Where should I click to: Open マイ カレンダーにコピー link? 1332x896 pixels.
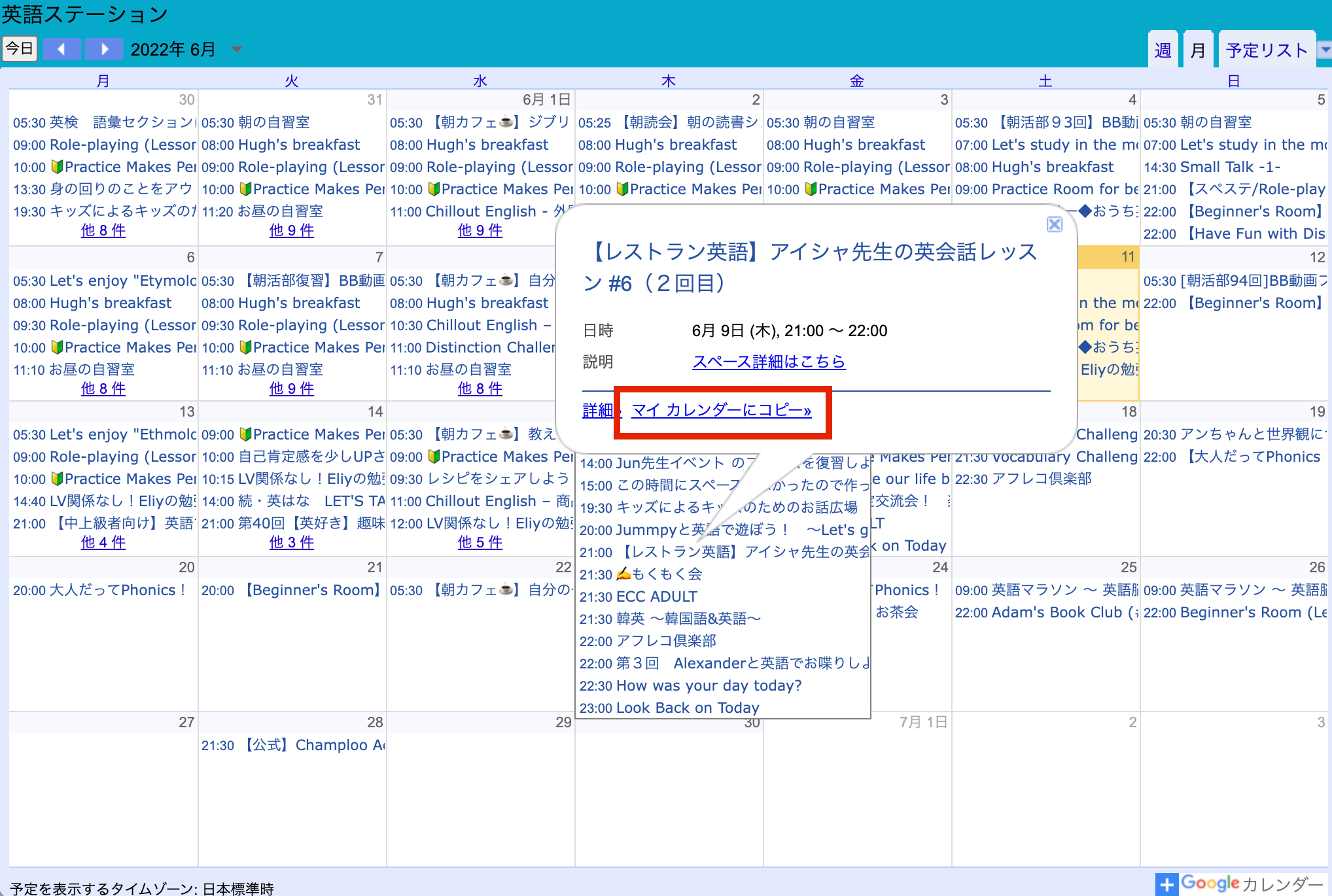(x=720, y=411)
